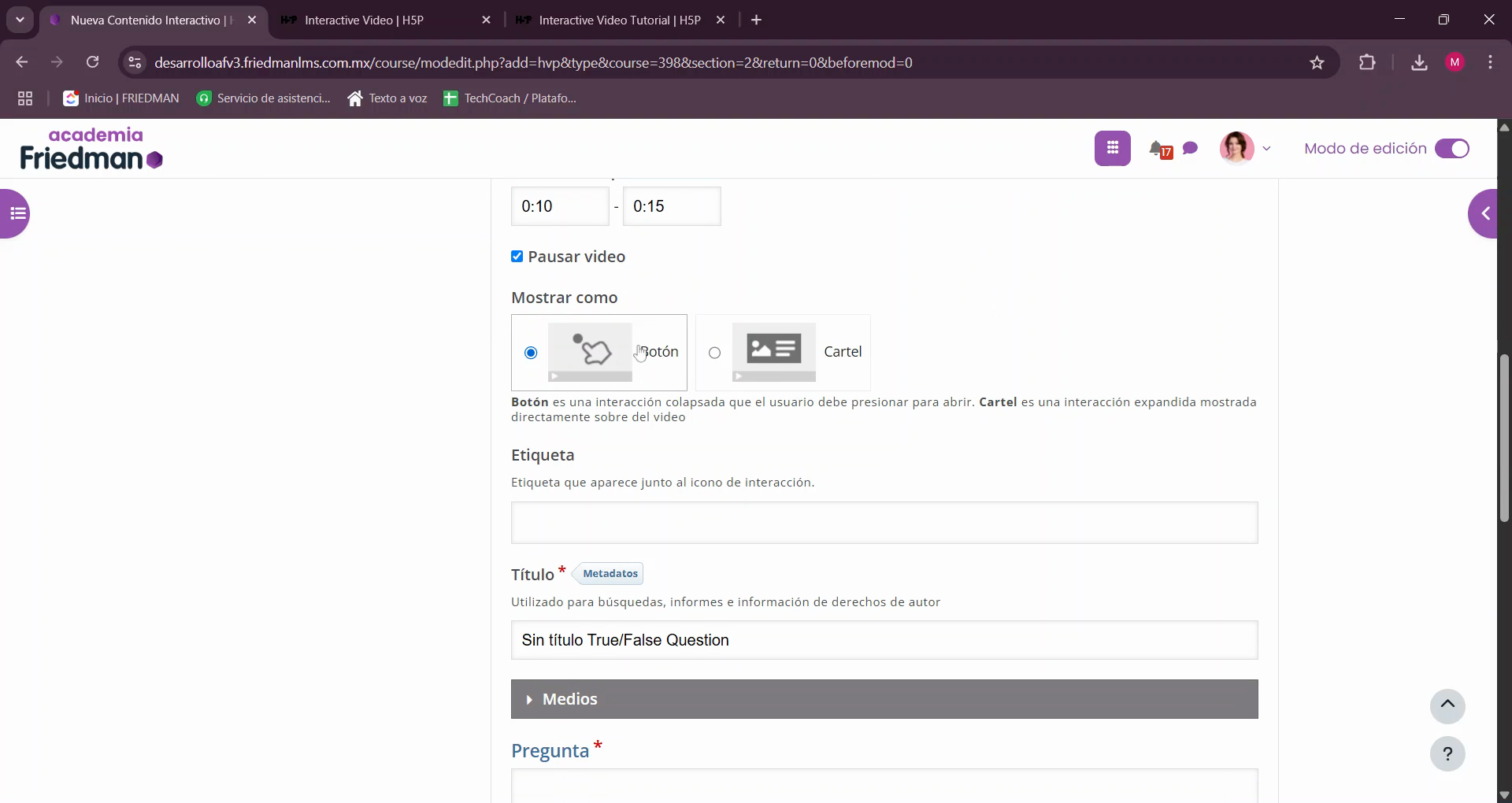The height and width of the screenshot is (803, 1512).
Task: Click the Cartel display option thumbnail
Action: point(773,352)
